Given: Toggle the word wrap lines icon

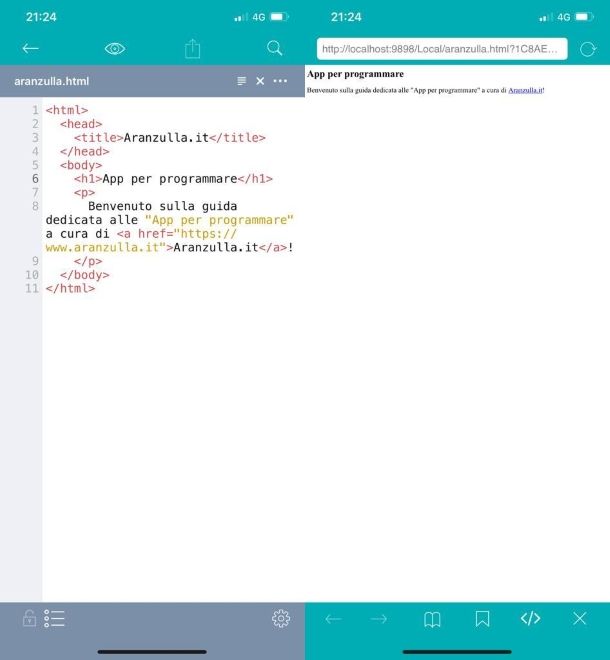Looking at the screenshot, I should click(x=241, y=81).
